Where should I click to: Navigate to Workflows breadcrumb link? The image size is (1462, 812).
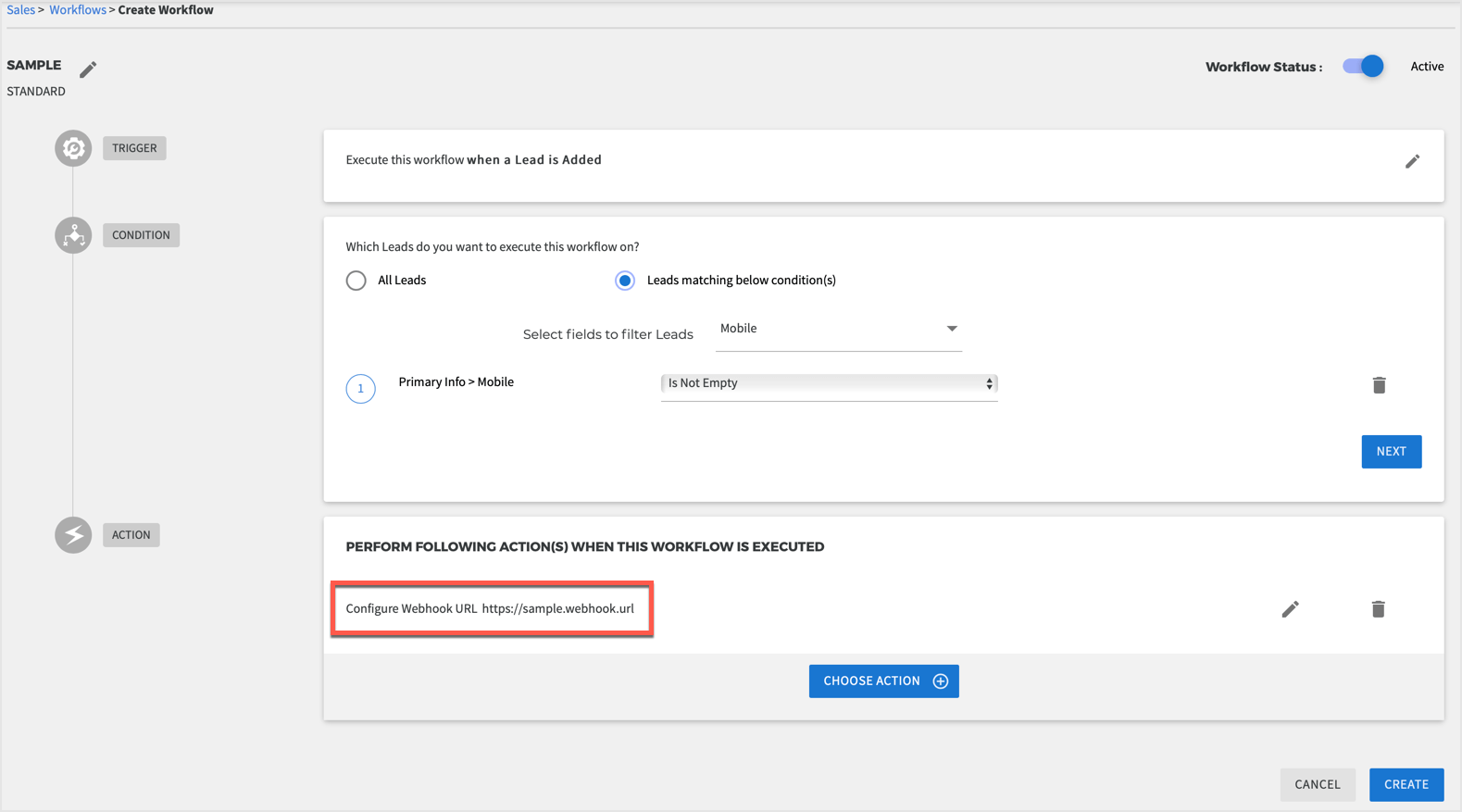click(78, 10)
